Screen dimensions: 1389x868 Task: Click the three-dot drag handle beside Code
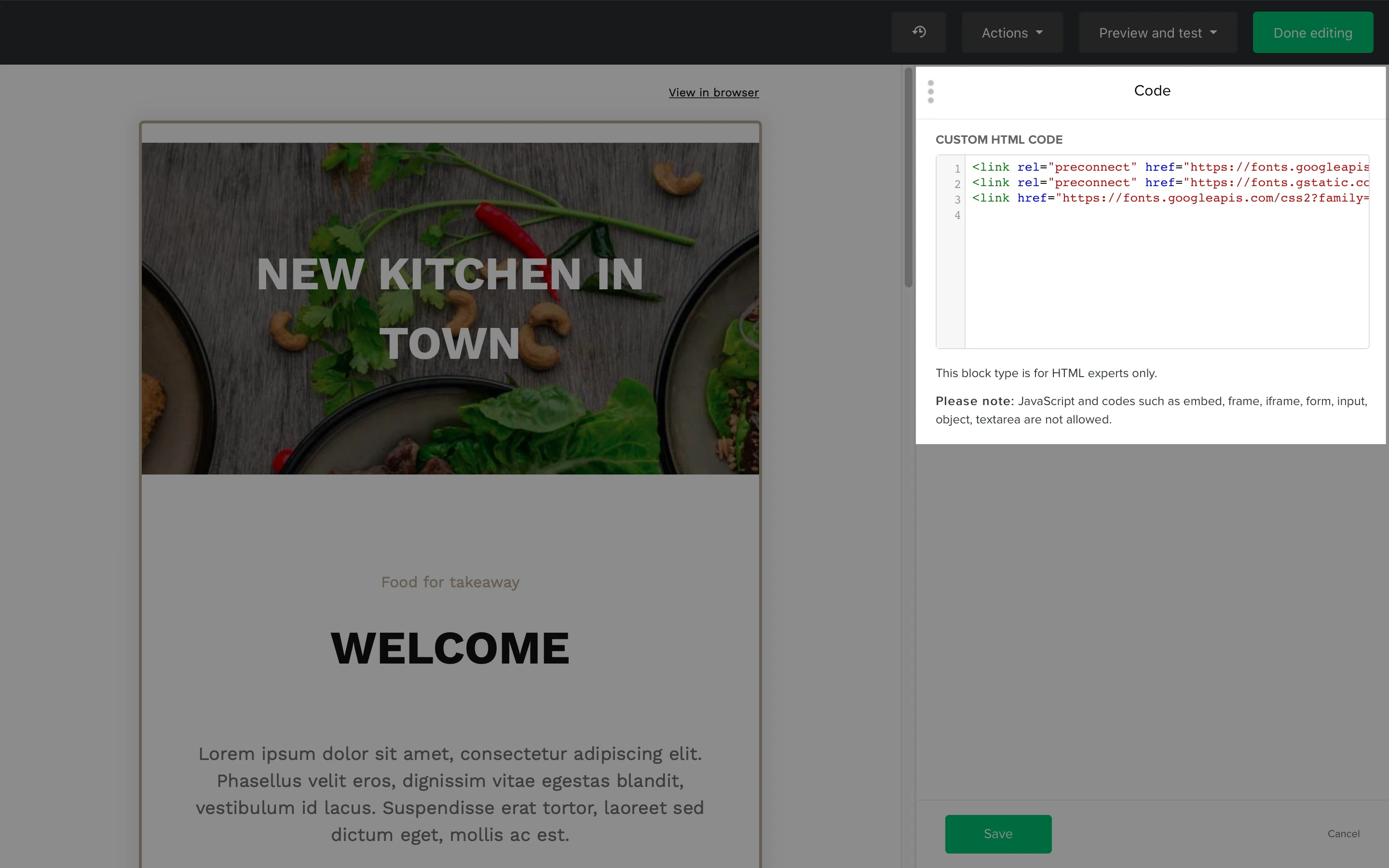[x=930, y=92]
